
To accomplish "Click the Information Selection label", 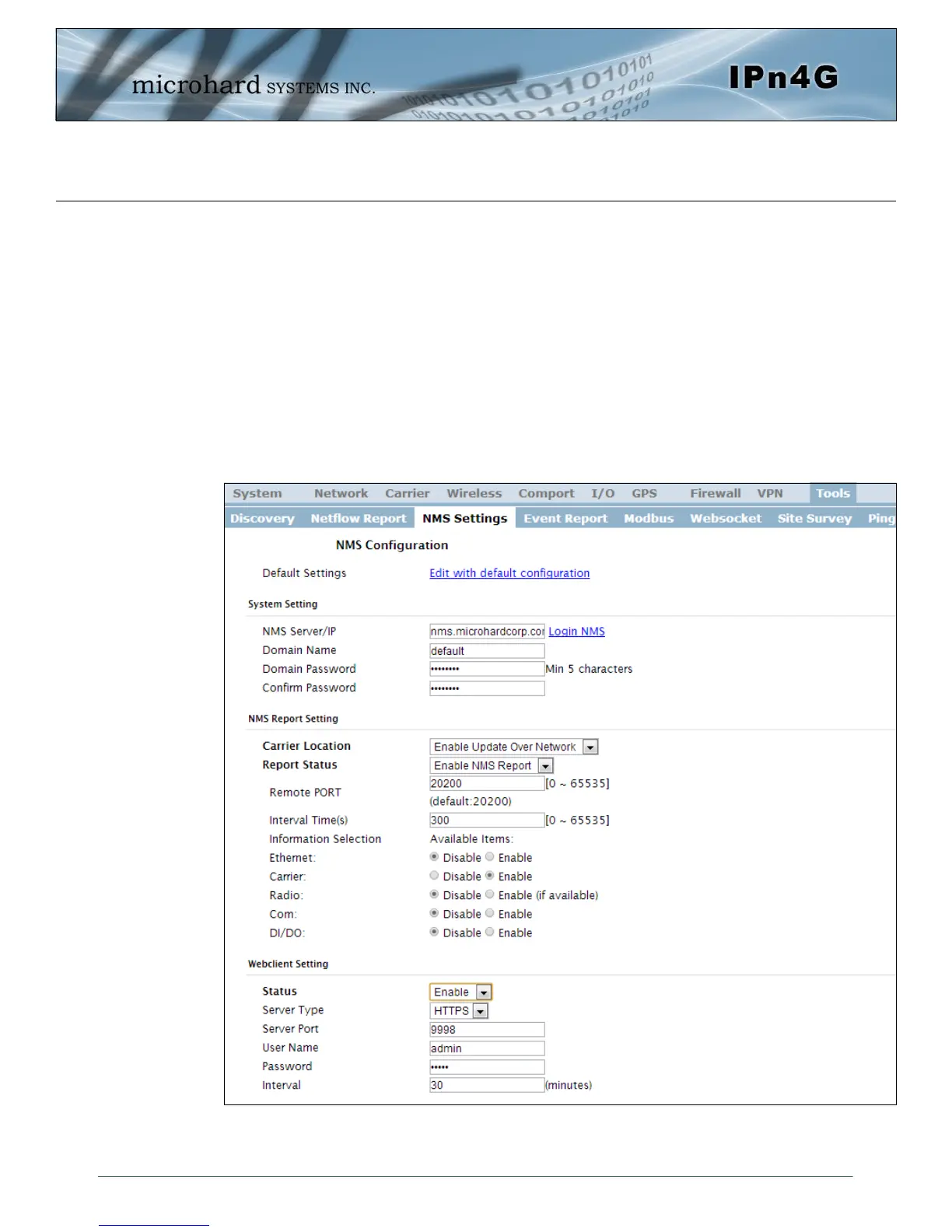I will 325,839.
